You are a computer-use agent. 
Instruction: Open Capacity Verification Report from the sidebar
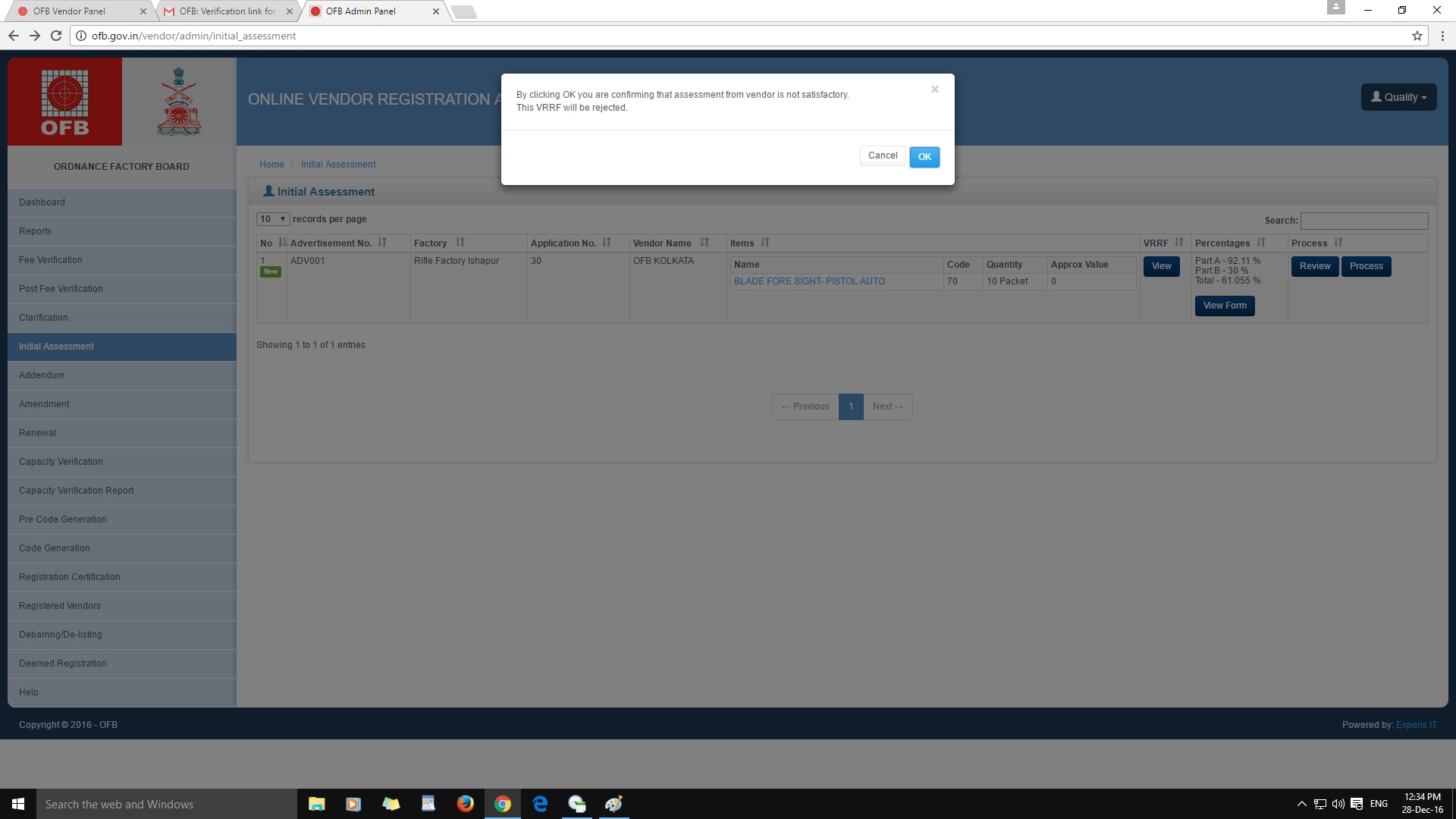point(76,491)
